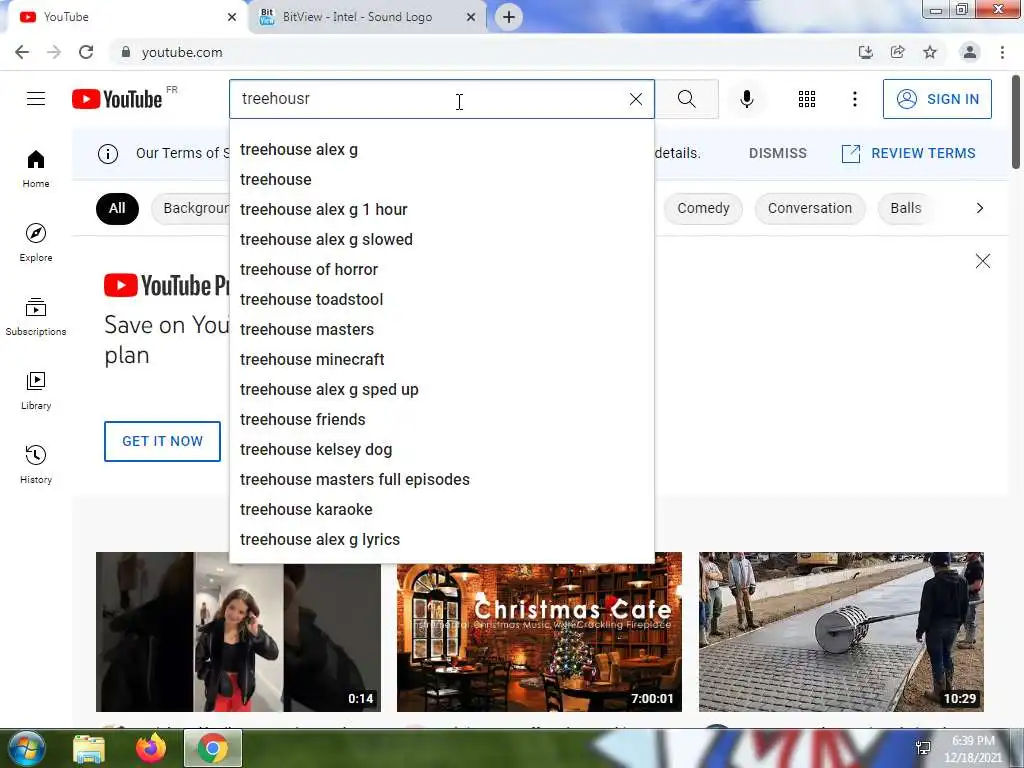The height and width of the screenshot is (768, 1024).
Task: Choose suggestion treehouse alex g
Action: click(x=441, y=150)
